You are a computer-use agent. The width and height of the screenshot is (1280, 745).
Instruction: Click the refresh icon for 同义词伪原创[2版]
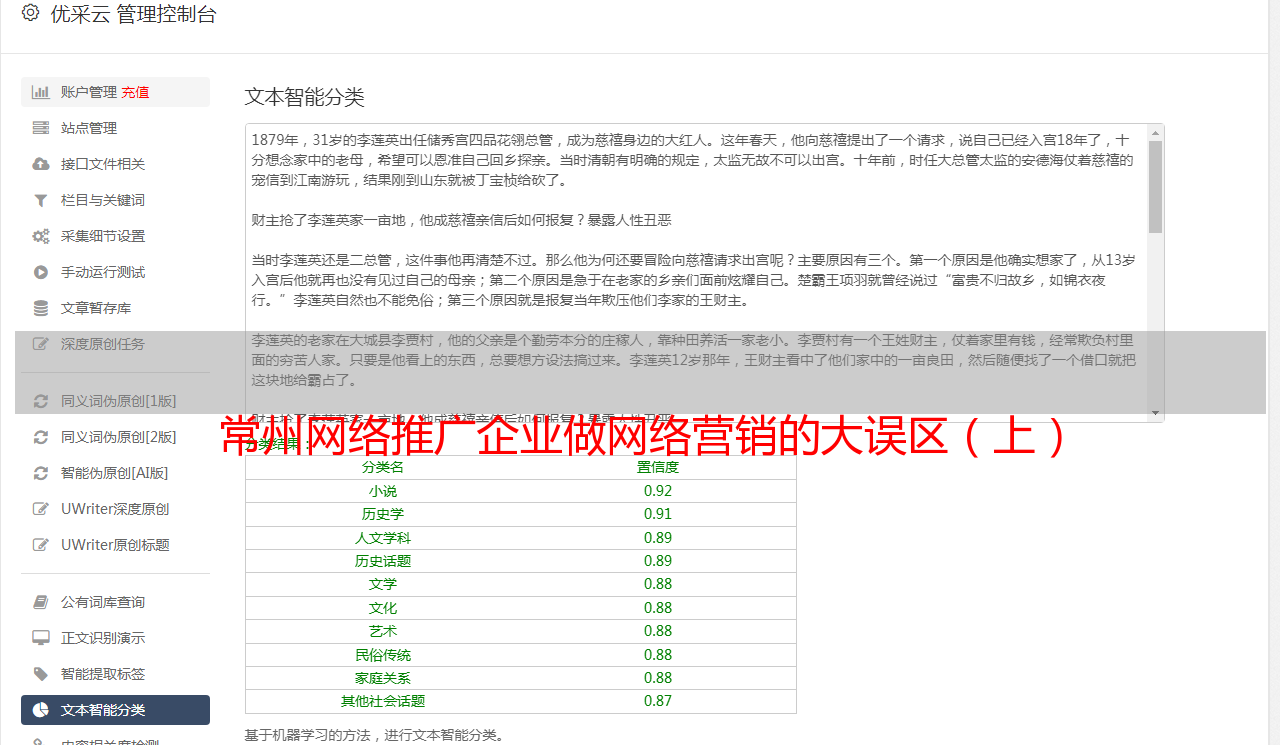(x=41, y=437)
